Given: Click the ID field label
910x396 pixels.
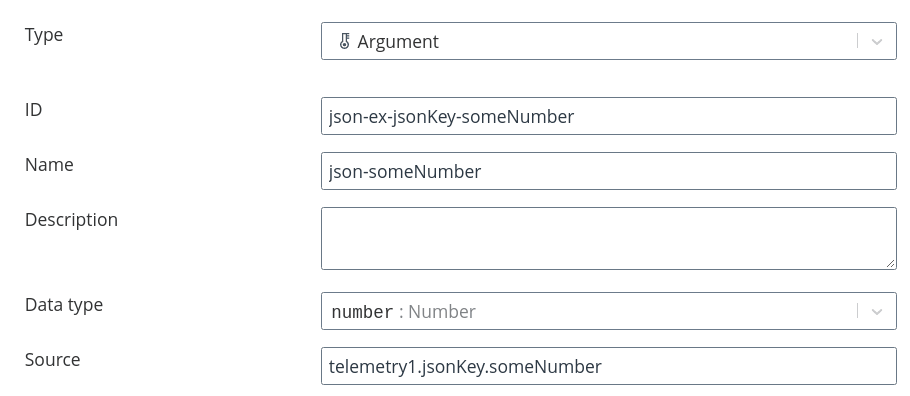Looking at the screenshot, I should pyautogui.click(x=34, y=110).
